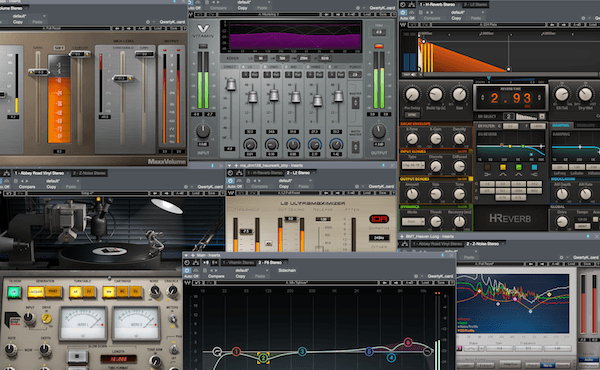Screen dimensions: 600x370
Task: Click the Vitamin Input gain knob
Action: [203, 131]
